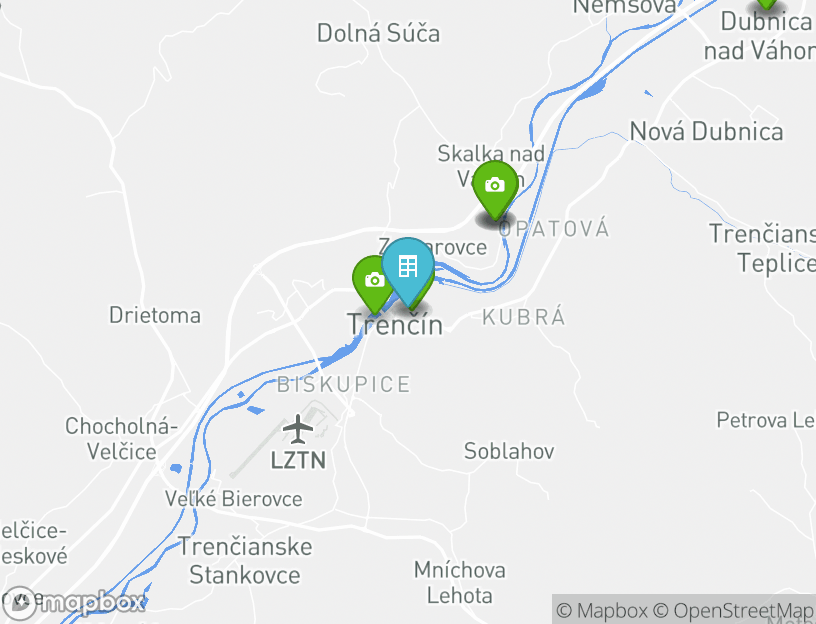Click the Drietoma village label
This screenshot has height=624, width=816.
click(155, 315)
